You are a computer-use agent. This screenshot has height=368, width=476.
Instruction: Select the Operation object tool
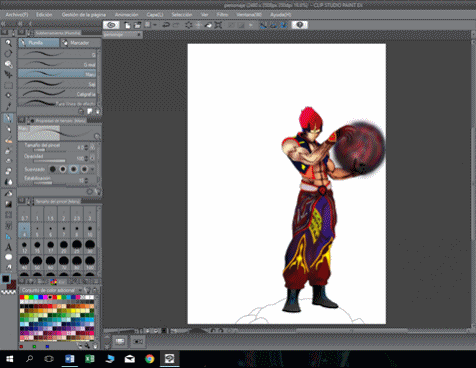point(8,64)
